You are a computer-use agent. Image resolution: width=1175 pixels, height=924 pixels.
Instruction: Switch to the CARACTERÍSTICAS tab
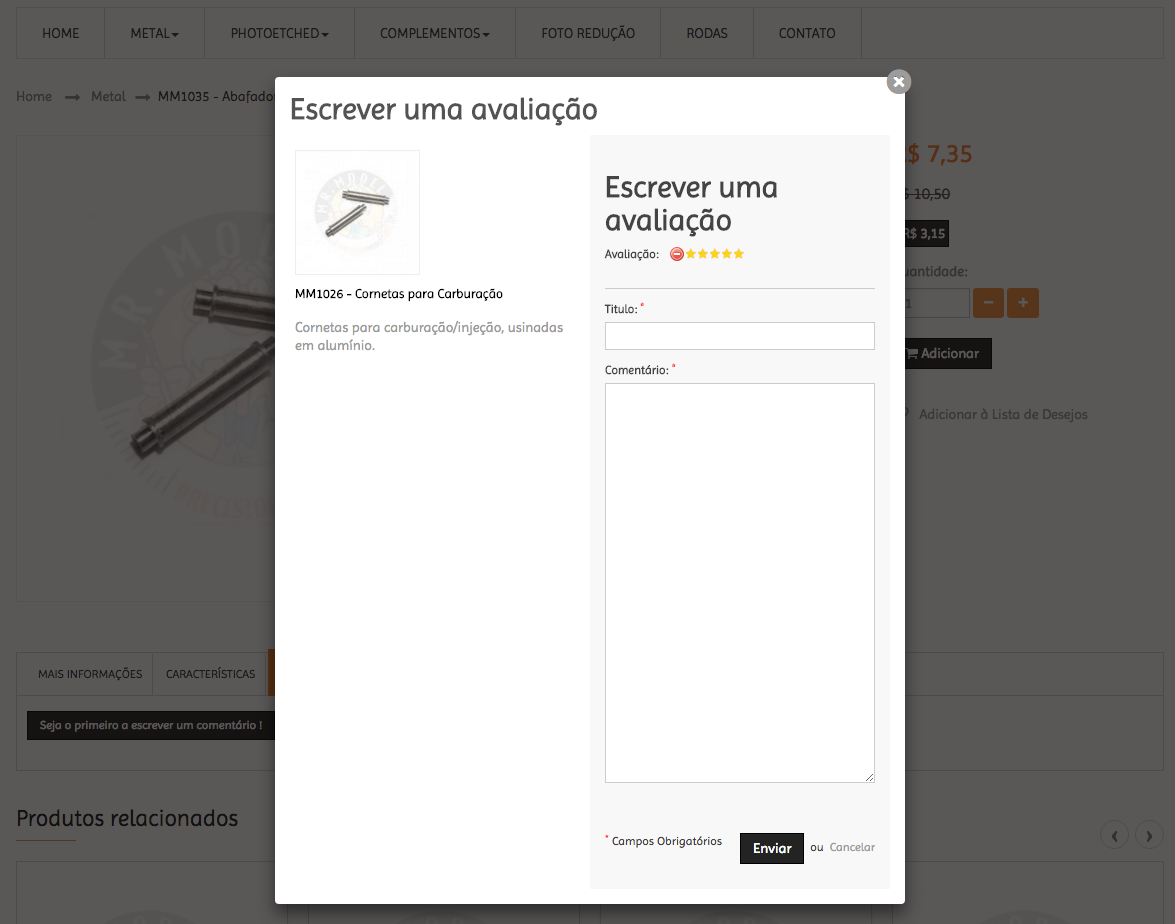[211, 674]
